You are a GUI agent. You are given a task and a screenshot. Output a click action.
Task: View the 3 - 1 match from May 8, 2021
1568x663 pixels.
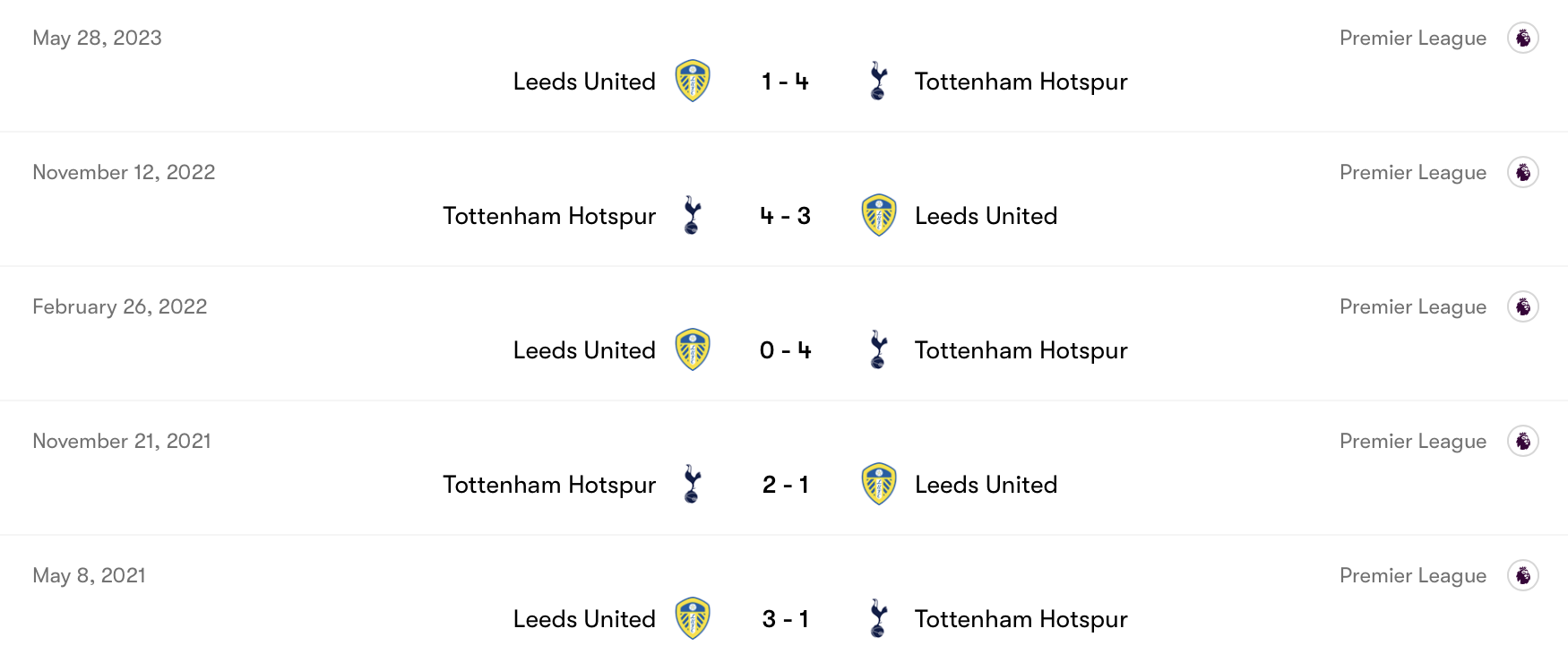785,619
